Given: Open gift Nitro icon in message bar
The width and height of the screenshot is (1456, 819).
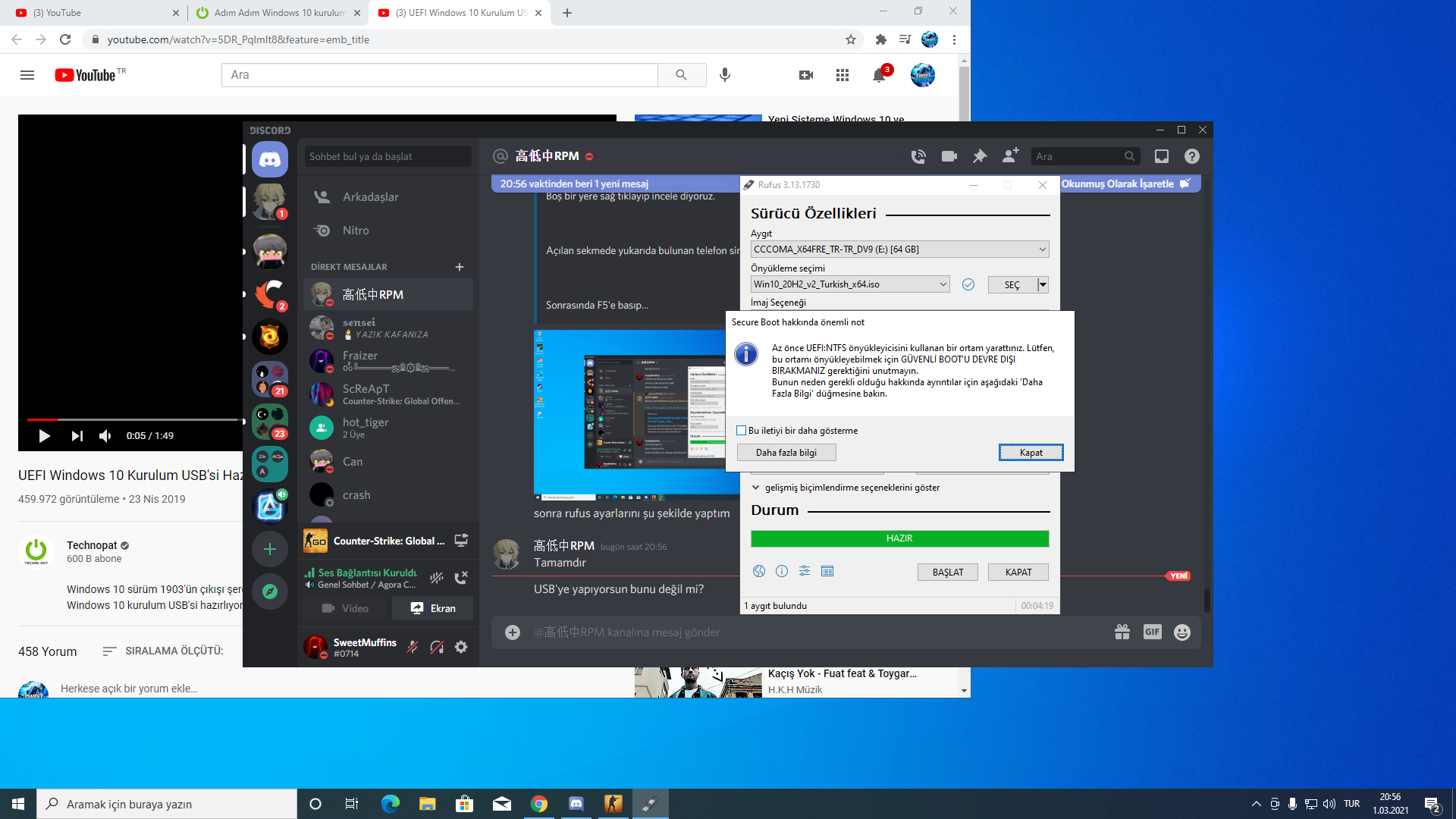Looking at the screenshot, I should 1122,632.
